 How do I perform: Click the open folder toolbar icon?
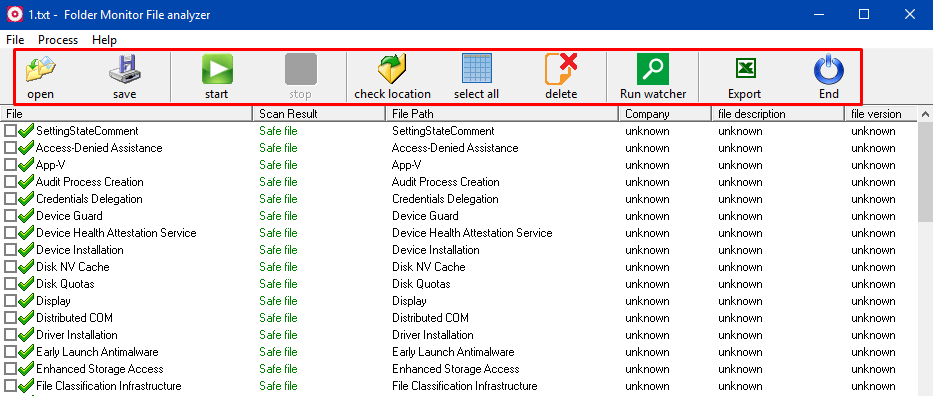(40, 69)
